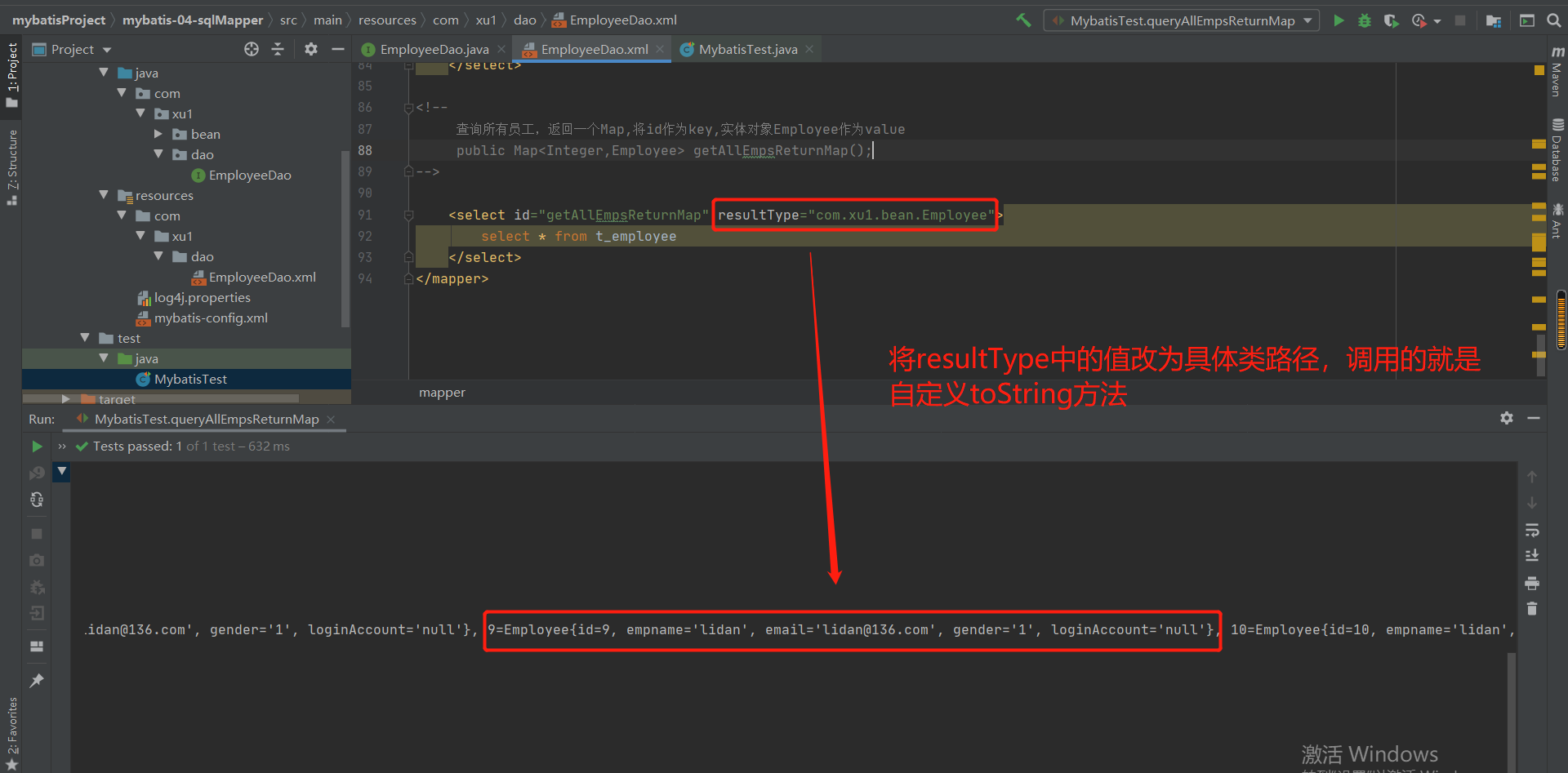
Task: Click the Search Everywhere magnifier icon
Action: [x=1554, y=20]
